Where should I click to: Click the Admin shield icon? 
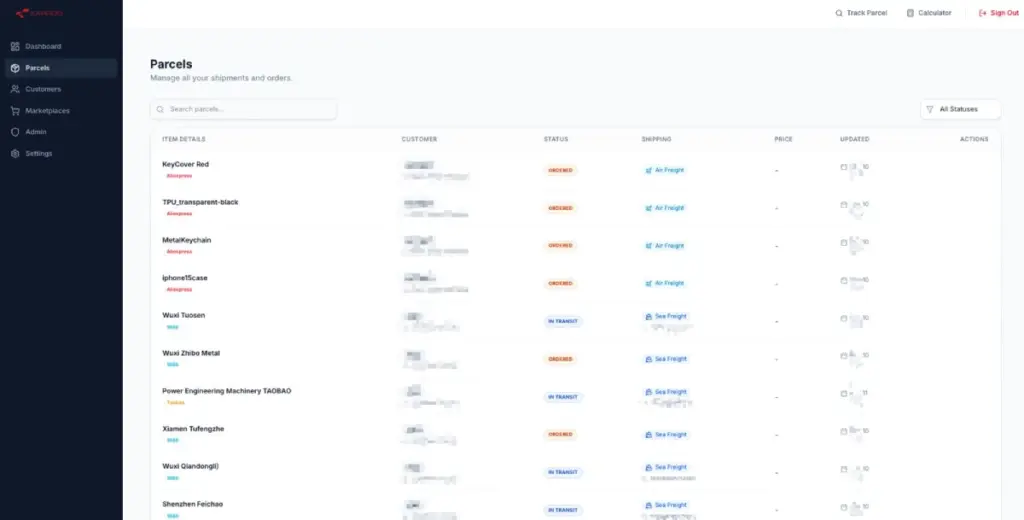pyautogui.click(x=15, y=132)
